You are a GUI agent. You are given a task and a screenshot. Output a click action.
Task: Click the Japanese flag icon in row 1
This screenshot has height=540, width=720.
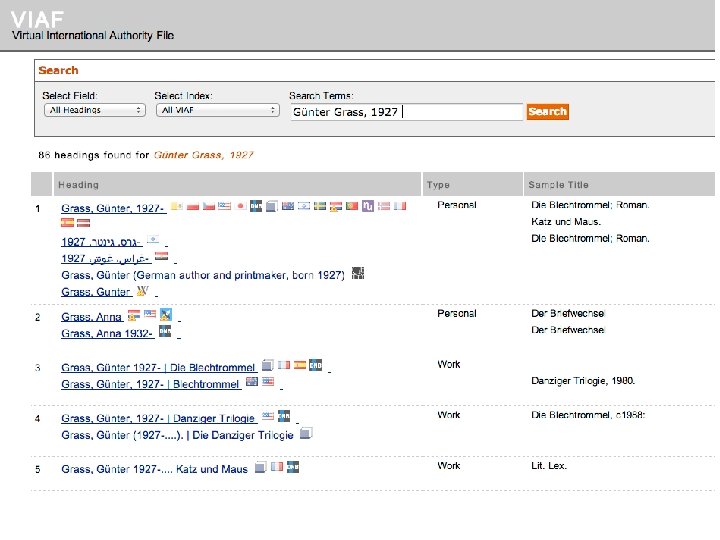(240, 206)
